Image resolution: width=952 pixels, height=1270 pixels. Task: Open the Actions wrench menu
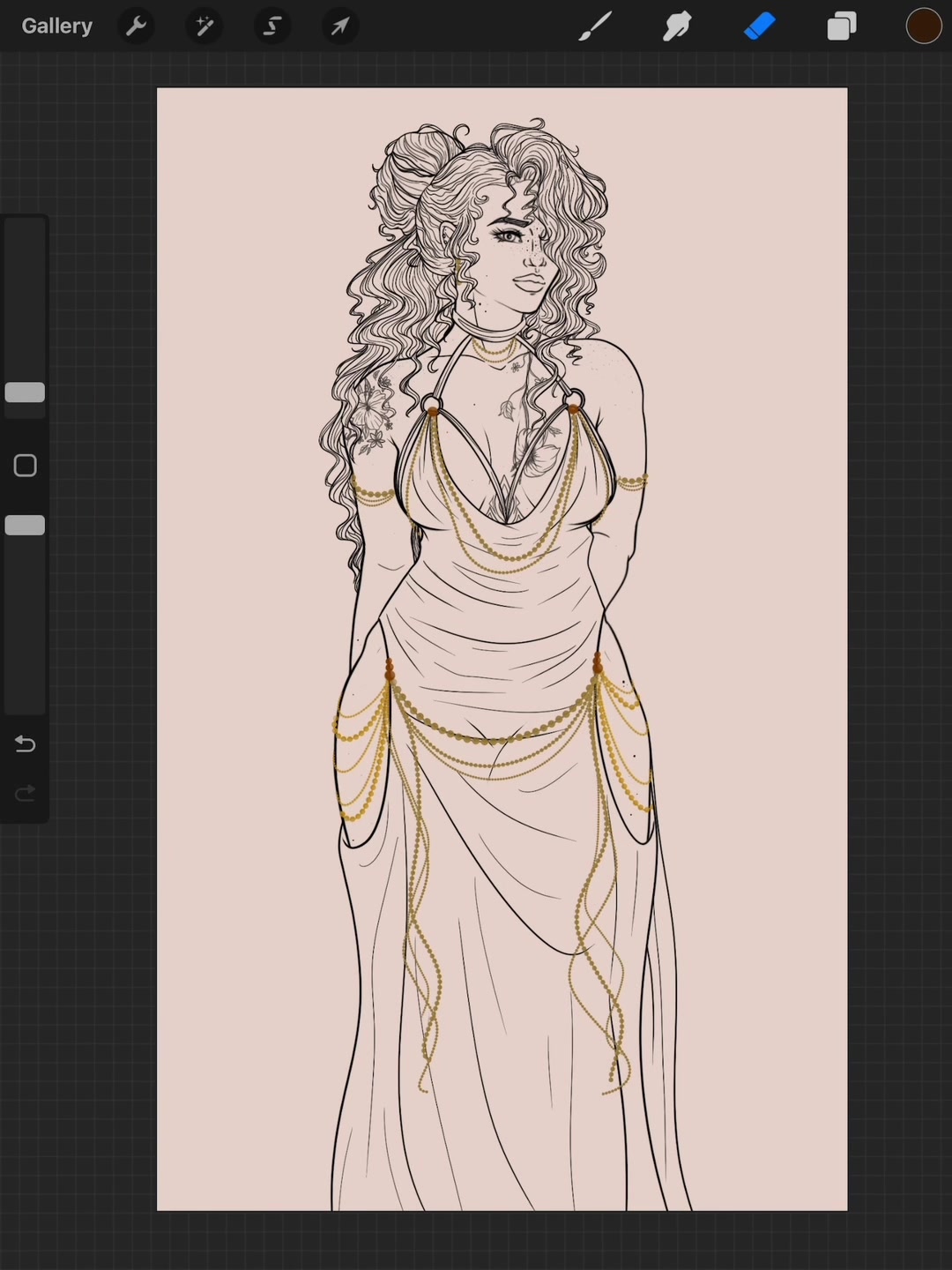point(136,26)
